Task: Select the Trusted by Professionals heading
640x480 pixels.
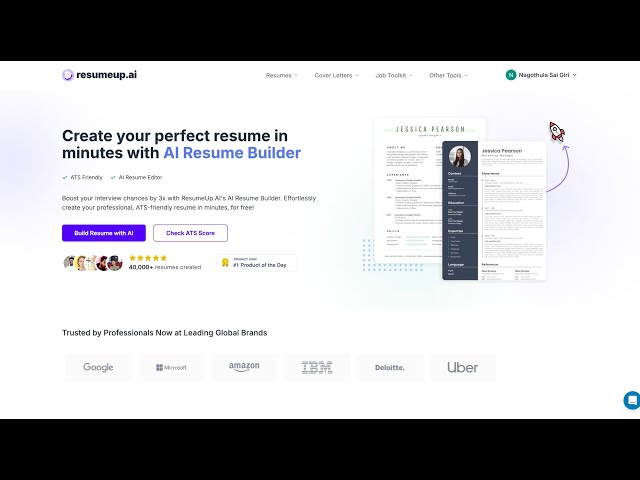Action: click(x=164, y=333)
